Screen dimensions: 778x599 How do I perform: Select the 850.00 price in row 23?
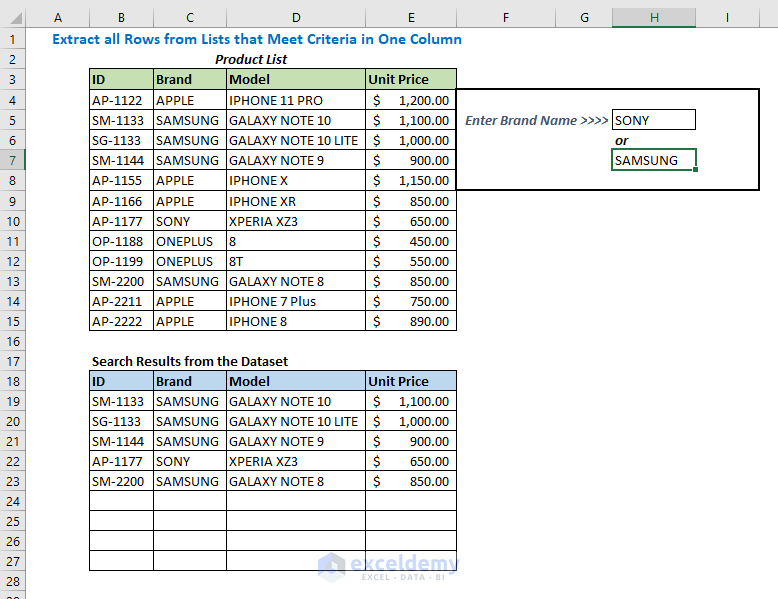tap(411, 481)
